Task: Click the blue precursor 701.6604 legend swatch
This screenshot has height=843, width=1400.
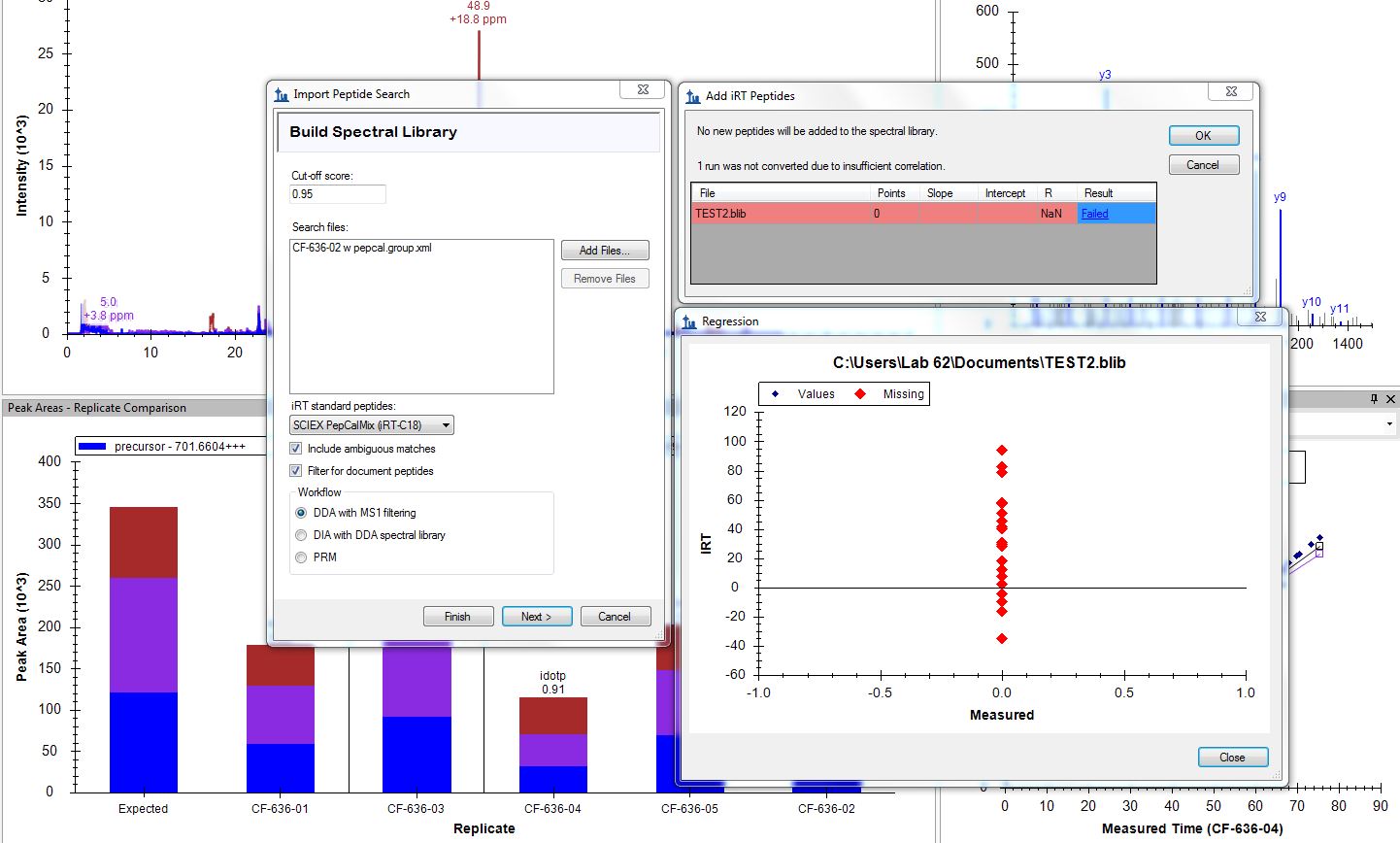Action: [x=92, y=447]
